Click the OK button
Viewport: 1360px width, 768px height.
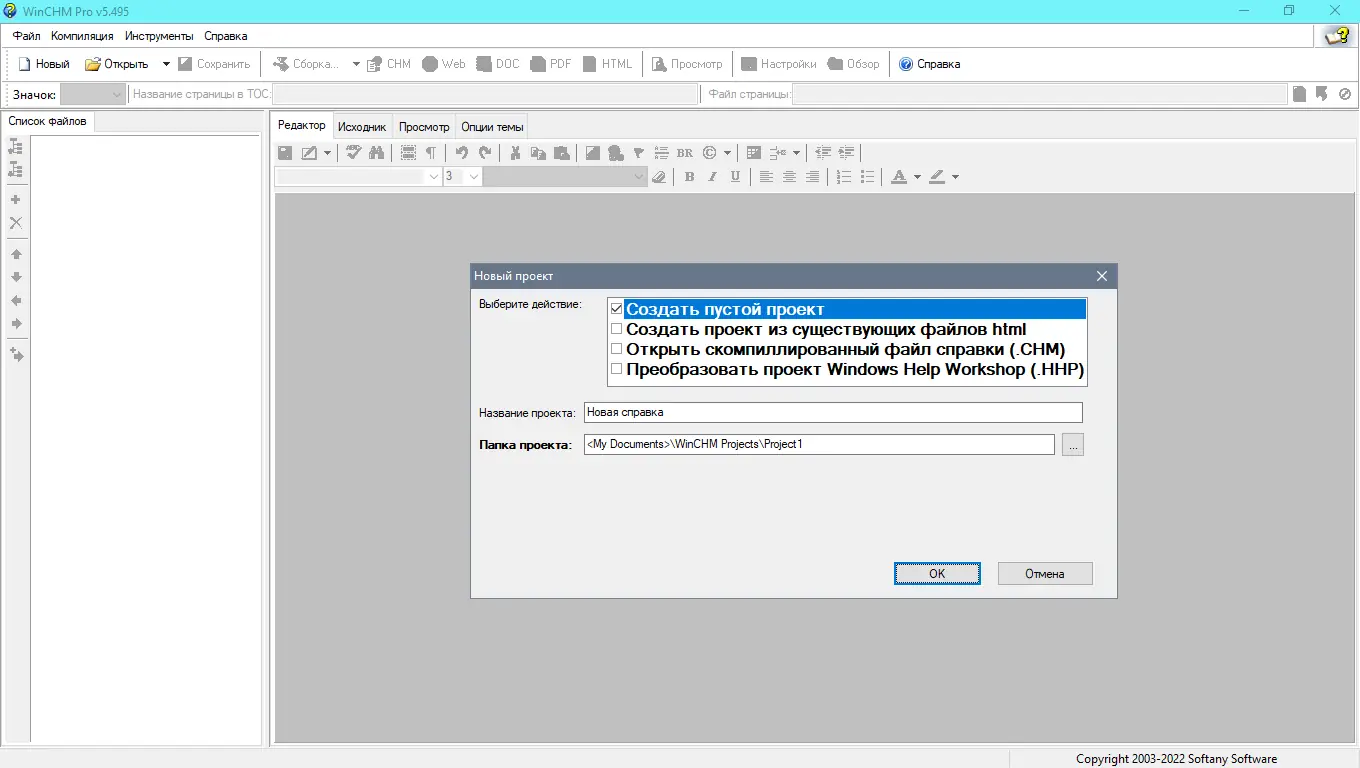coord(937,574)
